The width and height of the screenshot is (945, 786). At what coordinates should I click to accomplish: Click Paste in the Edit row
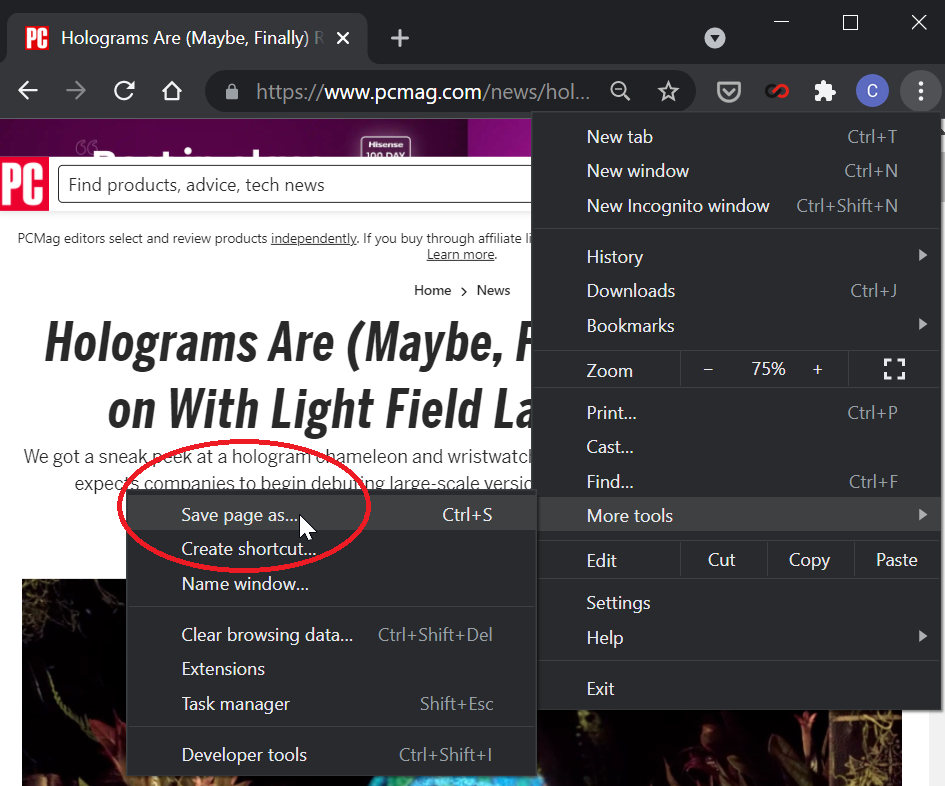point(897,559)
